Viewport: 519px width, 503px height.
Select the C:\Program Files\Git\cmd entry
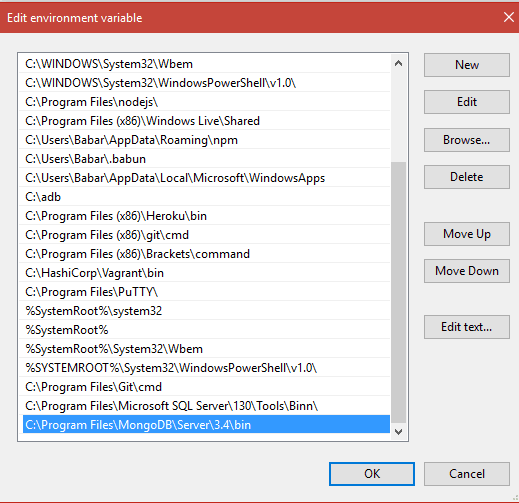click(x=205, y=387)
